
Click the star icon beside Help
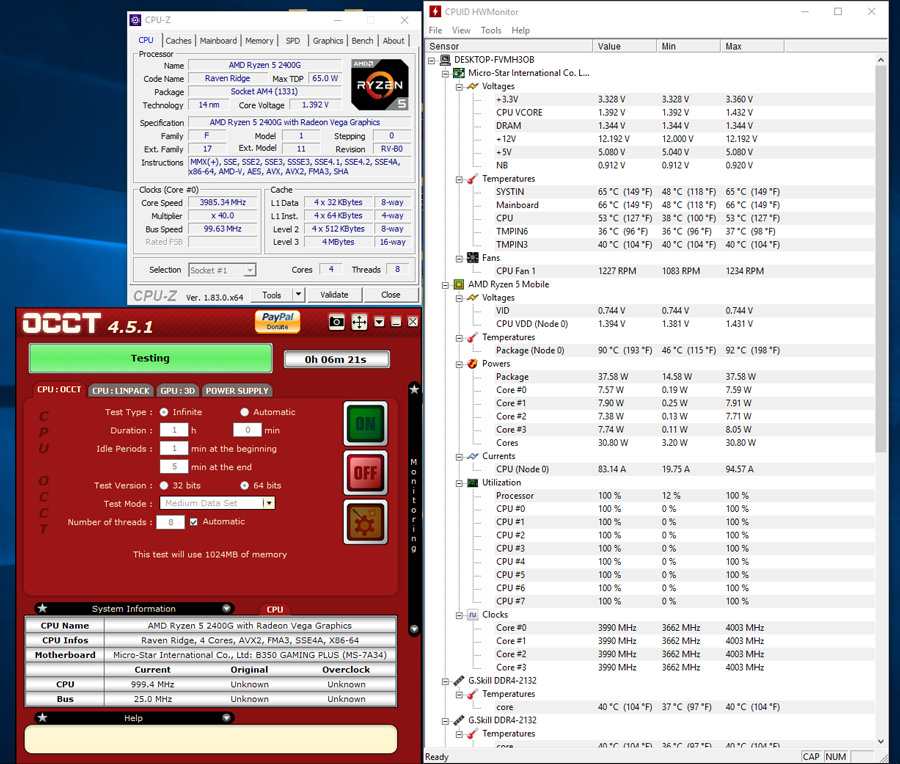[42, 718]
